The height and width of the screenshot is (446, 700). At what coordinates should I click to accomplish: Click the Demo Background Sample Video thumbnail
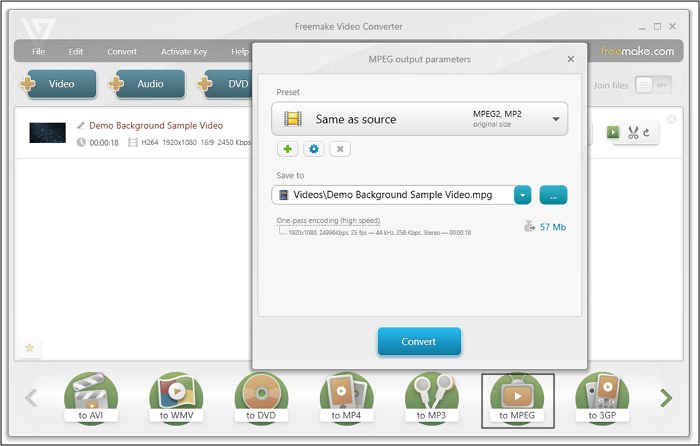point(47,133)
